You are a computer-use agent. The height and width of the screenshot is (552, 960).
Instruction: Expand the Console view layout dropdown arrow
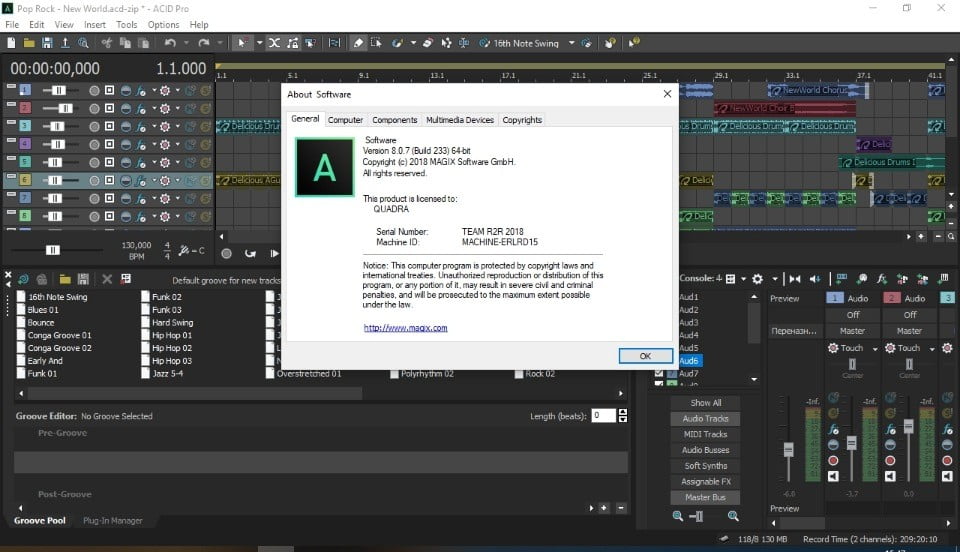coord(744,279)
